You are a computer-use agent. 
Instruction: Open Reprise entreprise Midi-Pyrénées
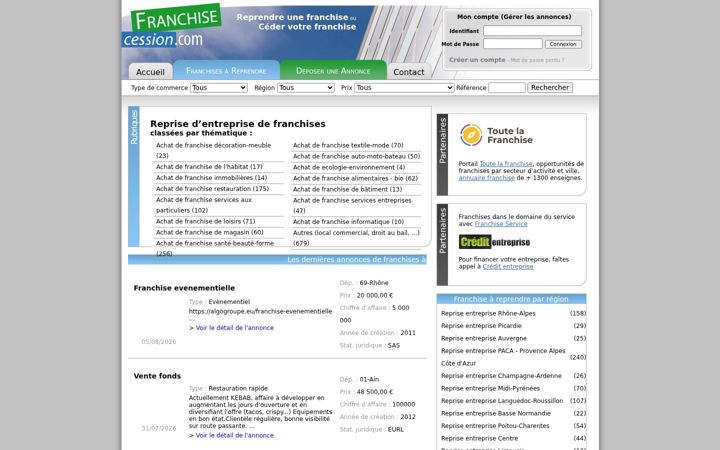pyautogui.click(x=490, y=388)
